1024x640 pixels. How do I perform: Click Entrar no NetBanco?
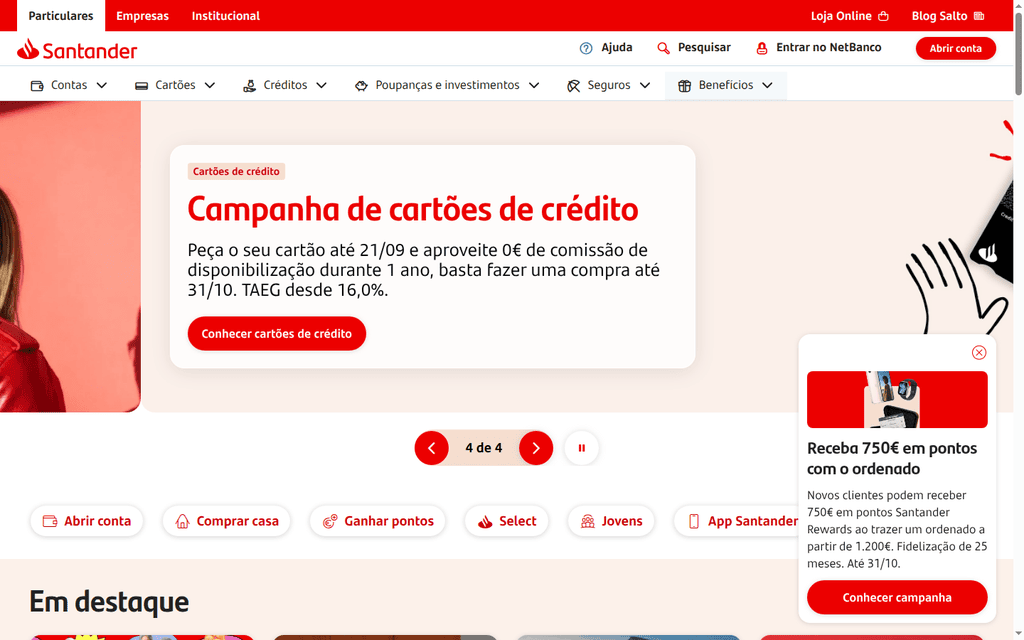click(x=818, y=48)
